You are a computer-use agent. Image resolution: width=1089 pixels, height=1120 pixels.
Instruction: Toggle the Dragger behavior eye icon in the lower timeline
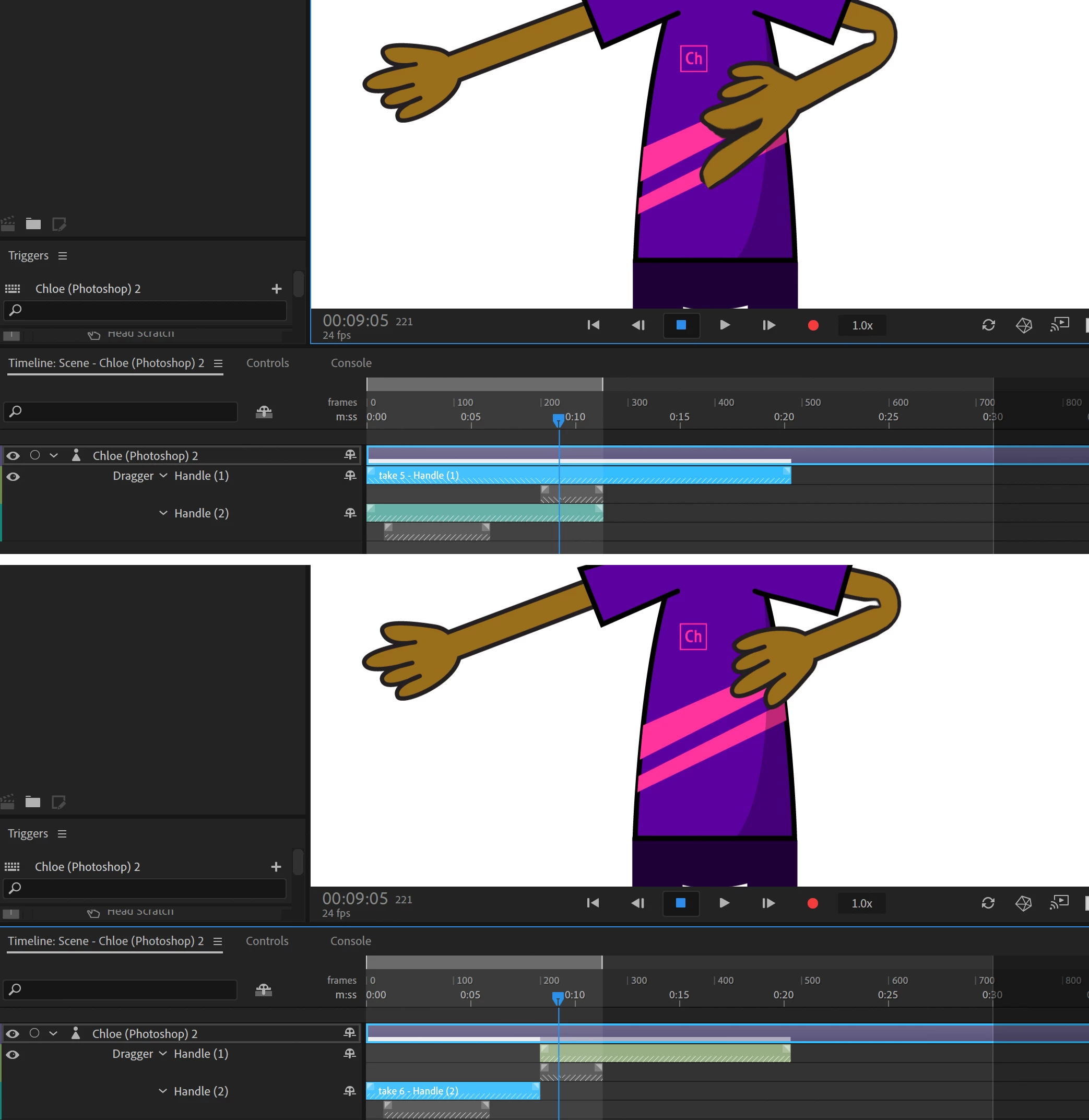pyautogui.click(x=13, y=1054)
